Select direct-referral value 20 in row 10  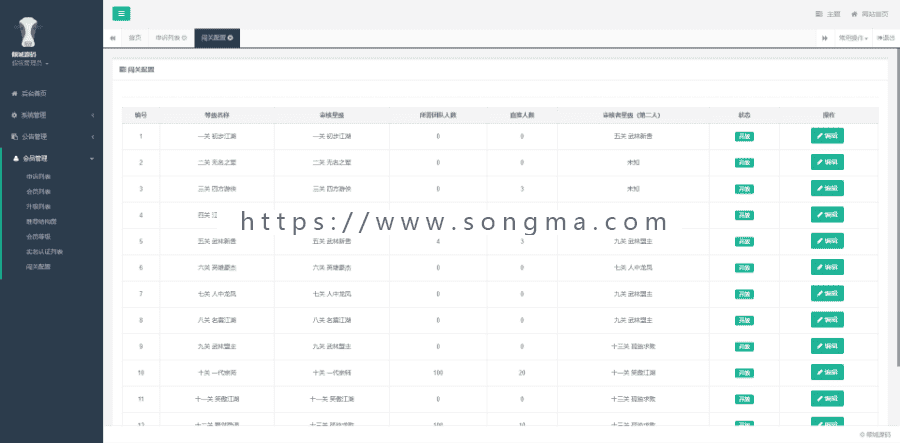[522, 373]
